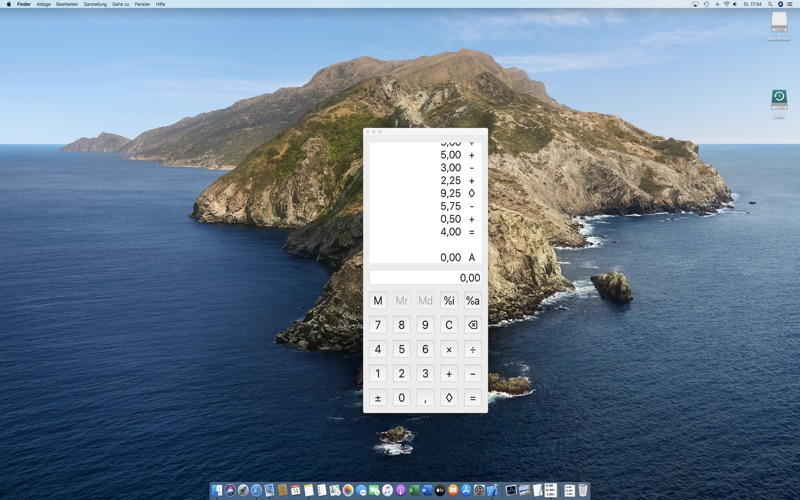800x500 pixels.
Task: Click digit 9 on the calculator
Action: [x=425, y=325]
